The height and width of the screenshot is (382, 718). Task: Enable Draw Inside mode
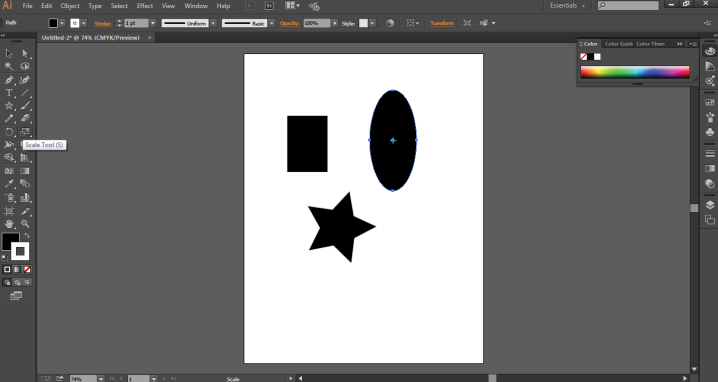coord(27,282)
